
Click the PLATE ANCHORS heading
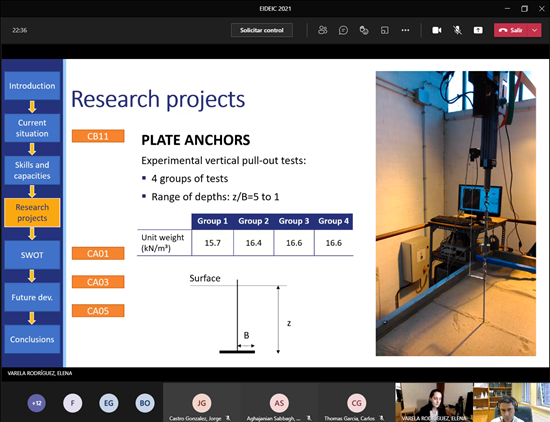(196, 140)
